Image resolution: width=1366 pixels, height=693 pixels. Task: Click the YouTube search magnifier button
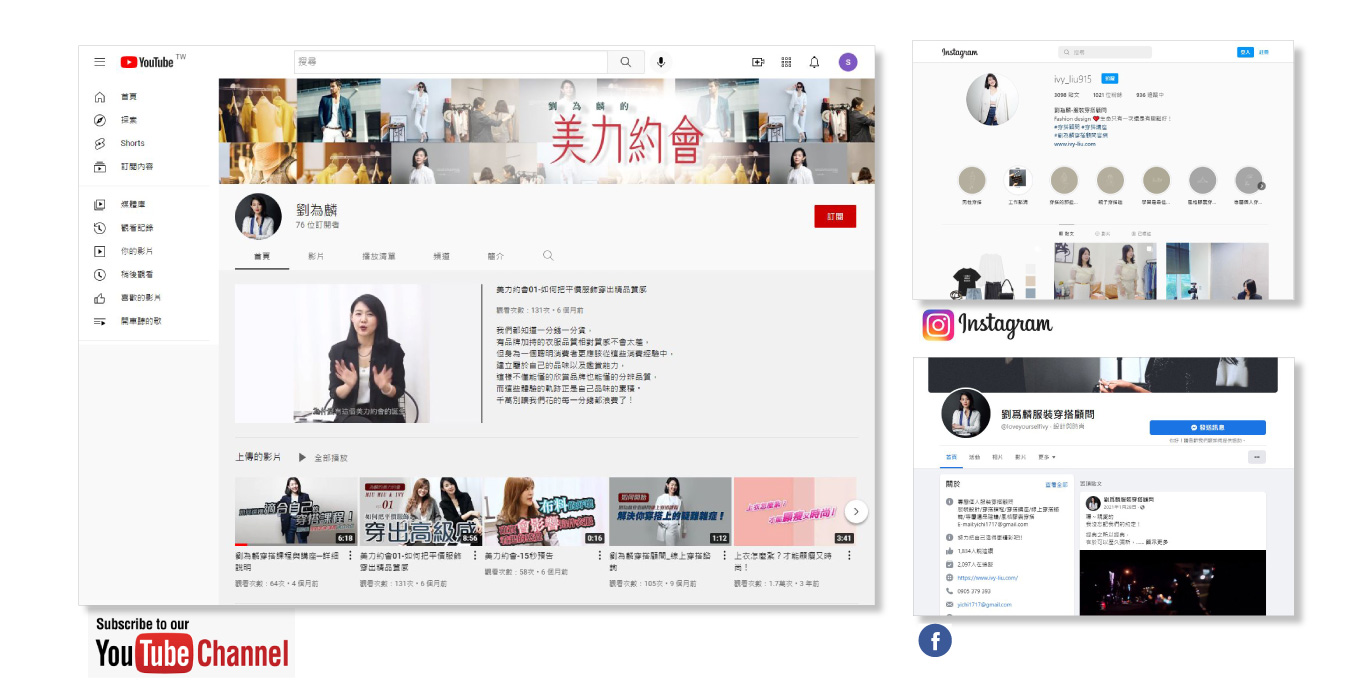(x=626, y=62)
